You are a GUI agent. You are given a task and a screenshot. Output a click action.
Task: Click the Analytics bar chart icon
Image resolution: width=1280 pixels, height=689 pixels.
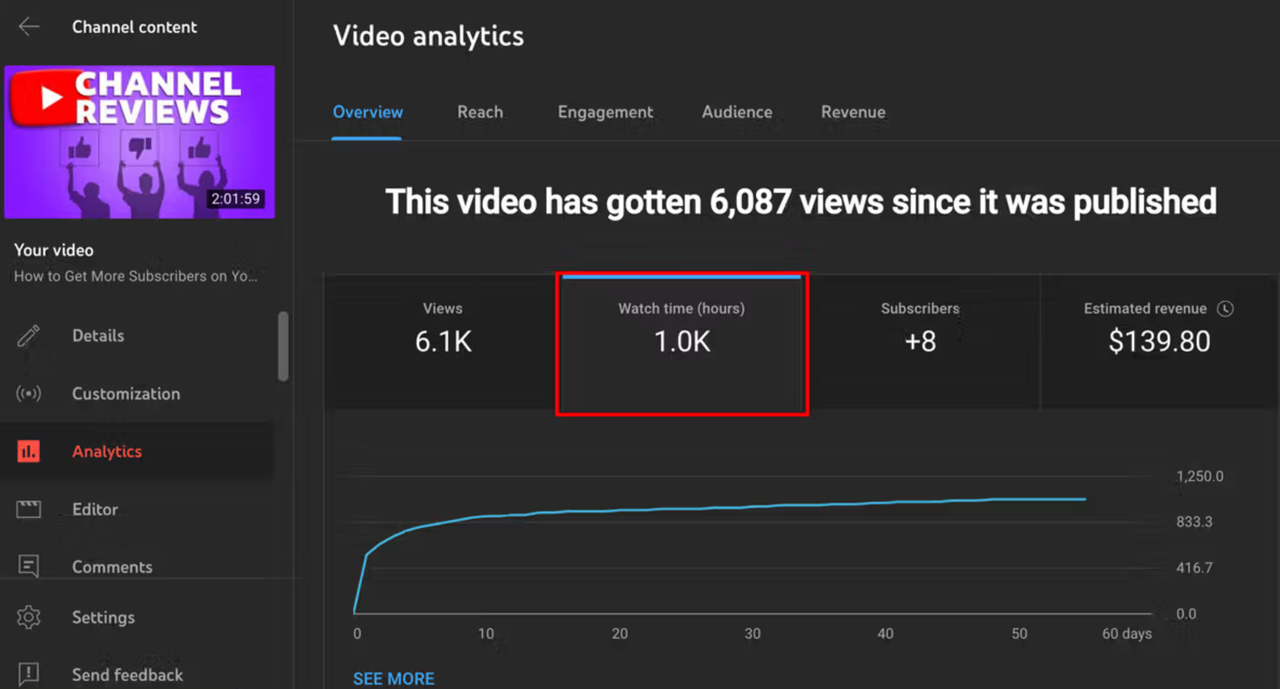coord(29,452)
